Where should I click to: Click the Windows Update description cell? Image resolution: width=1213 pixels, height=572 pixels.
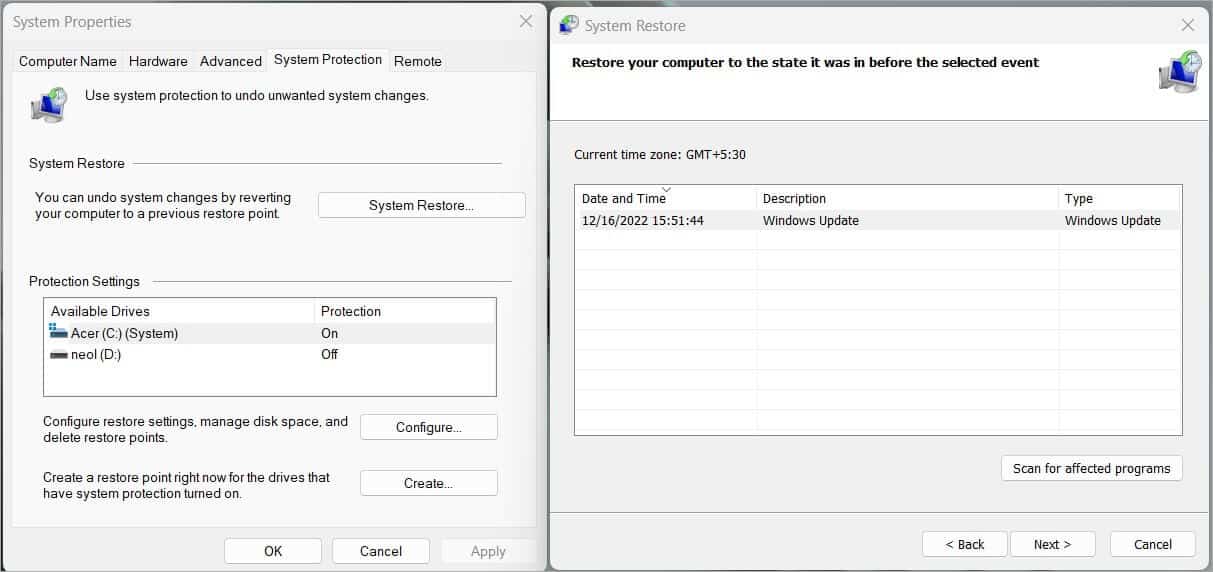(811, 220)
